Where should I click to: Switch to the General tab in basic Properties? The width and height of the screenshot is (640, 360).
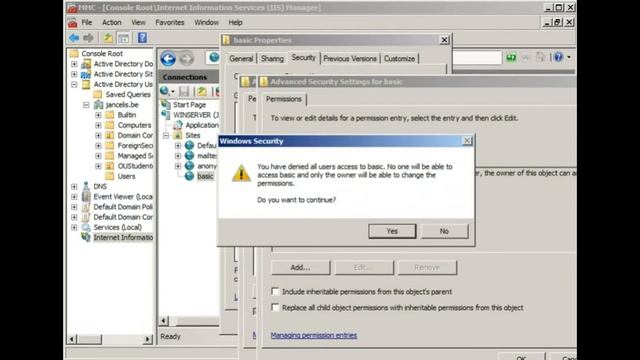pos(241,58)
